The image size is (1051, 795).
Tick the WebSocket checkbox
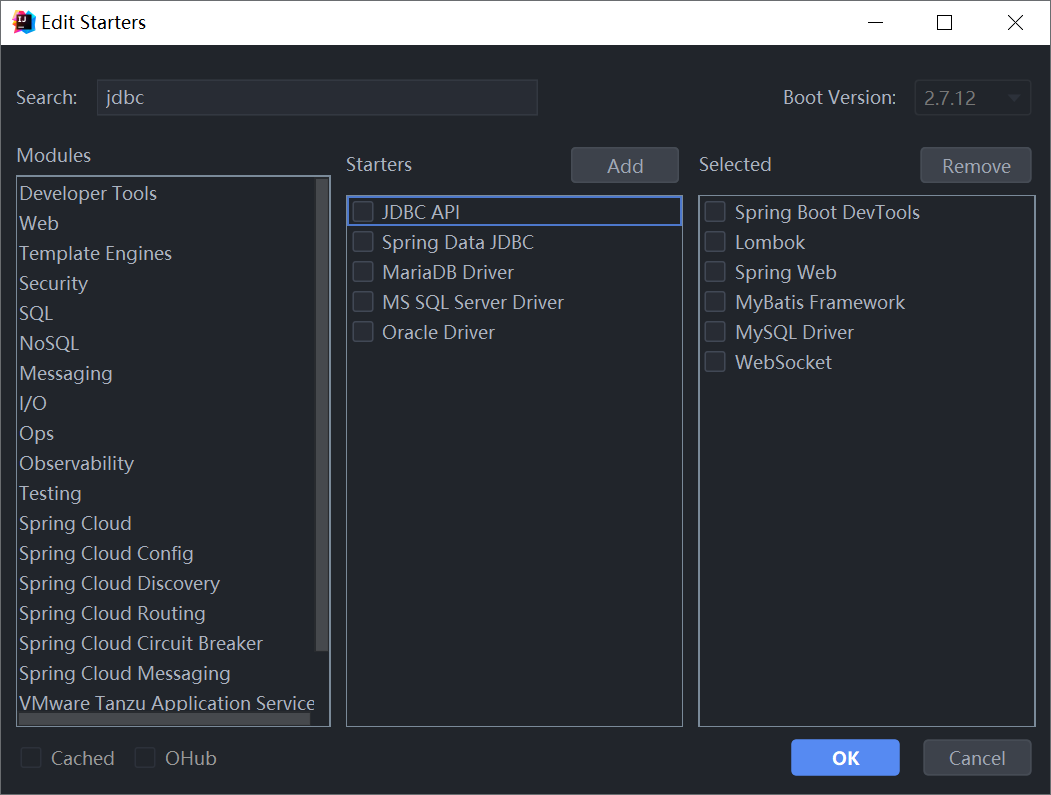715,362
